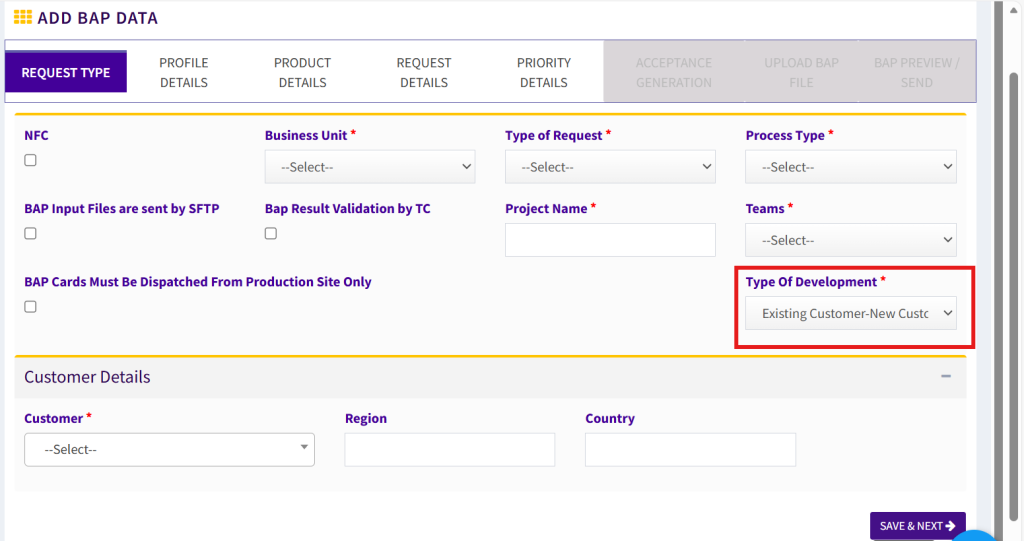1024x541 pixels.
Task: Expand the Type of Request dropdown
Action: click(x=610, y=167)
